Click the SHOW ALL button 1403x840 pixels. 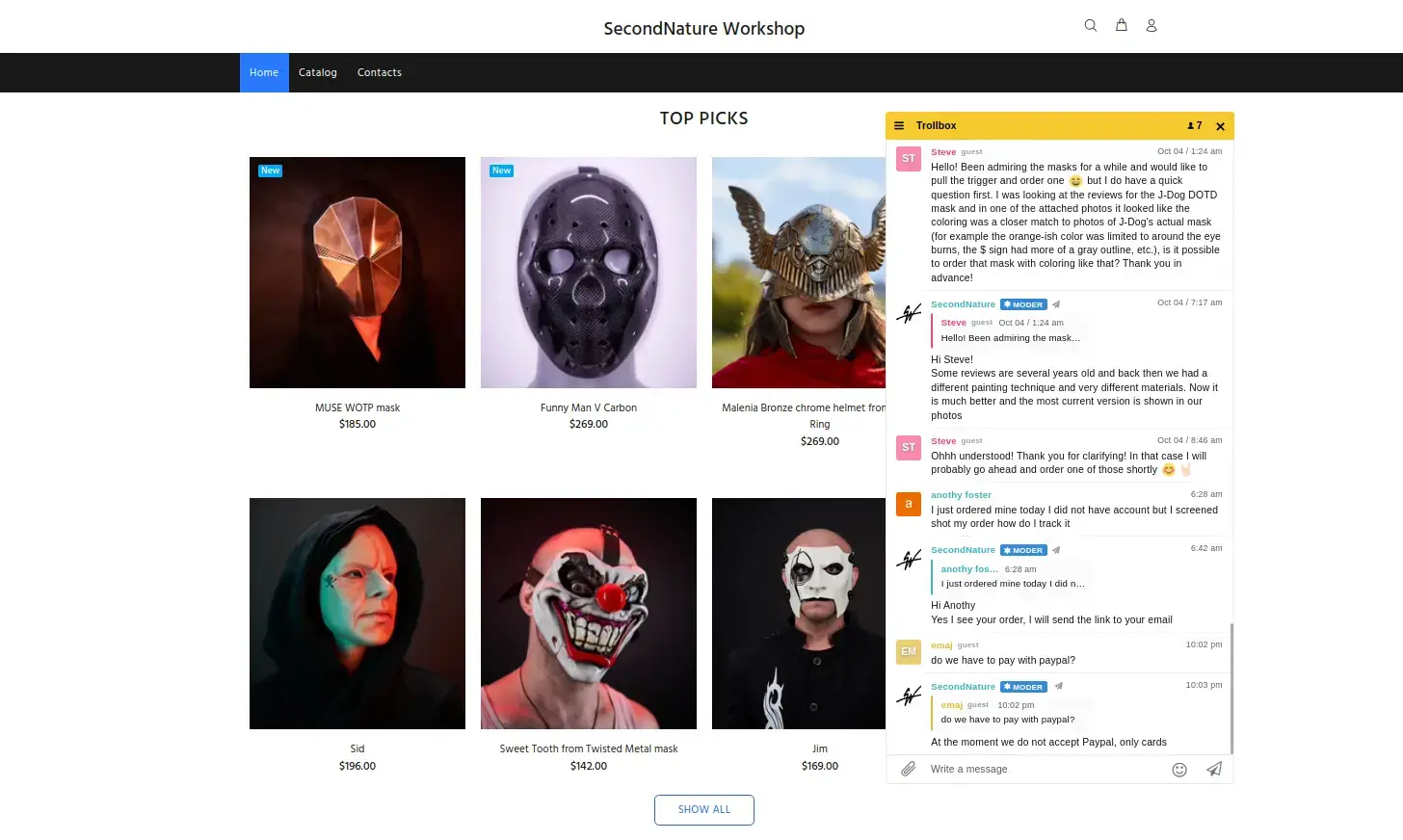704,810
